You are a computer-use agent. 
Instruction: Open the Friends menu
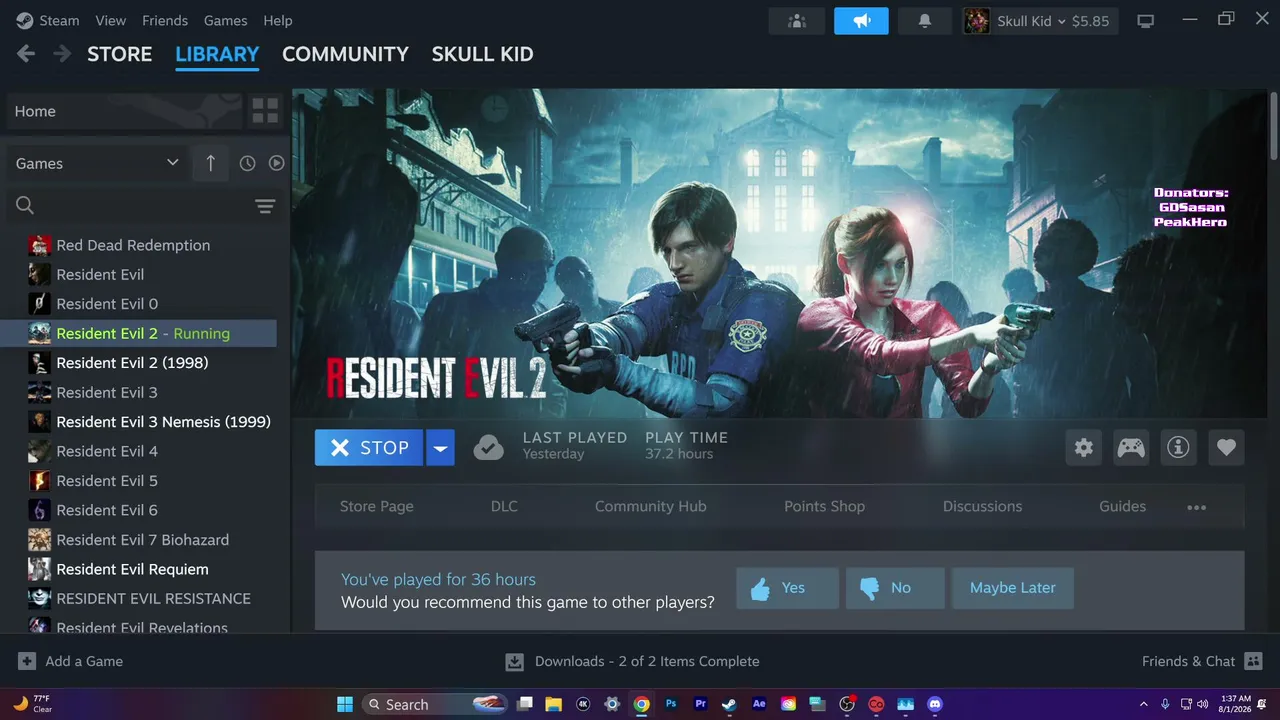point(165,20)
